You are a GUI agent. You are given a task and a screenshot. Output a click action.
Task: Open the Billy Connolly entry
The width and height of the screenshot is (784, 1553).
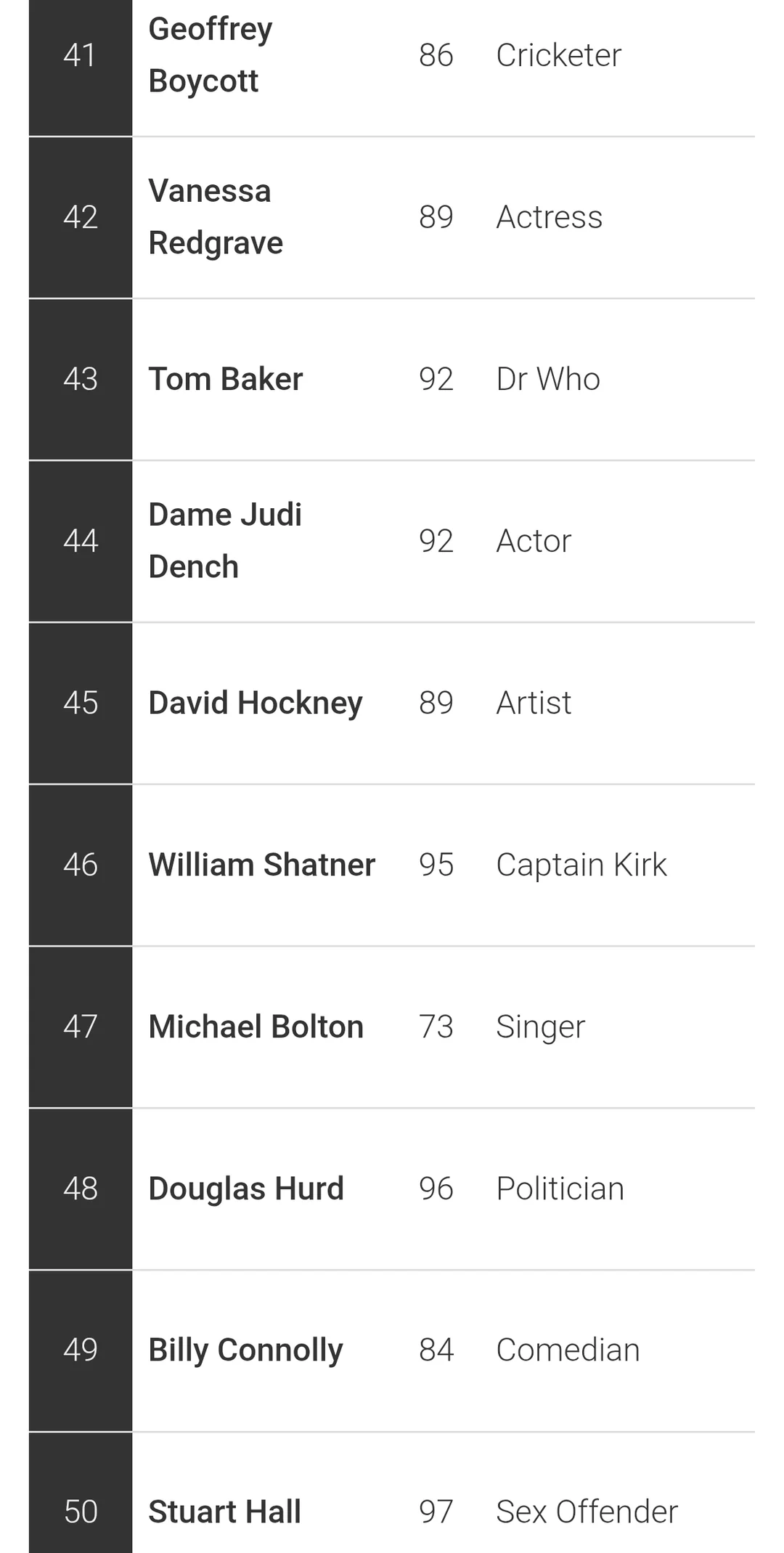(245, 1350)
